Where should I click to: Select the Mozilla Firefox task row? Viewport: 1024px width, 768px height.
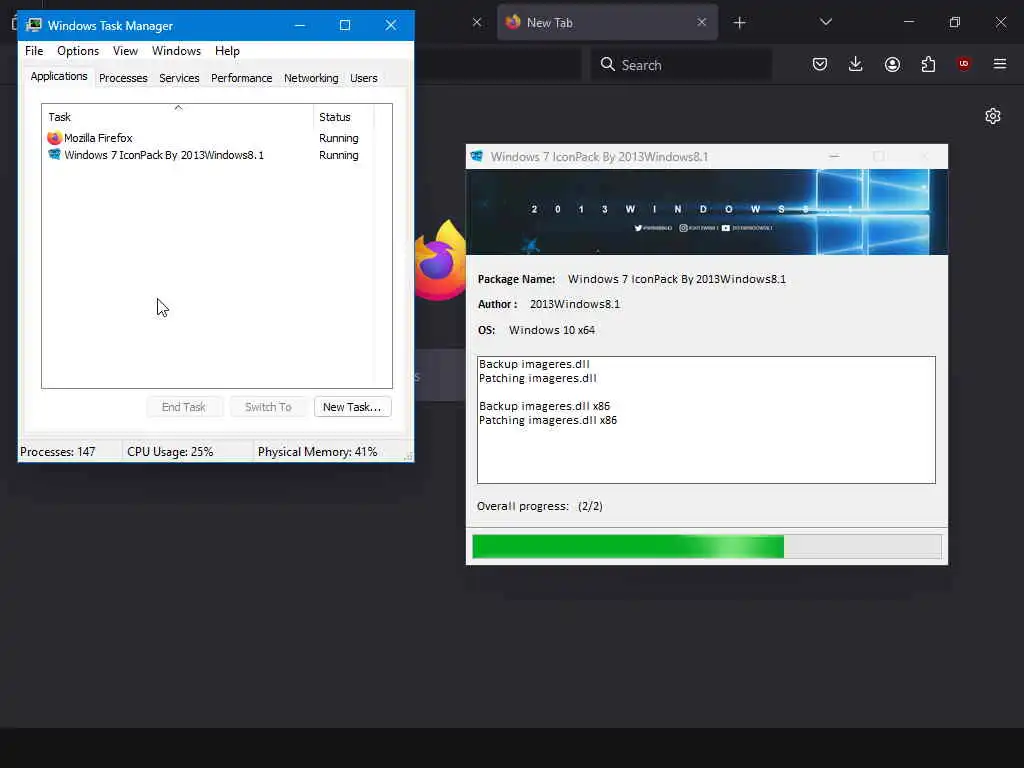pos(210,138)
